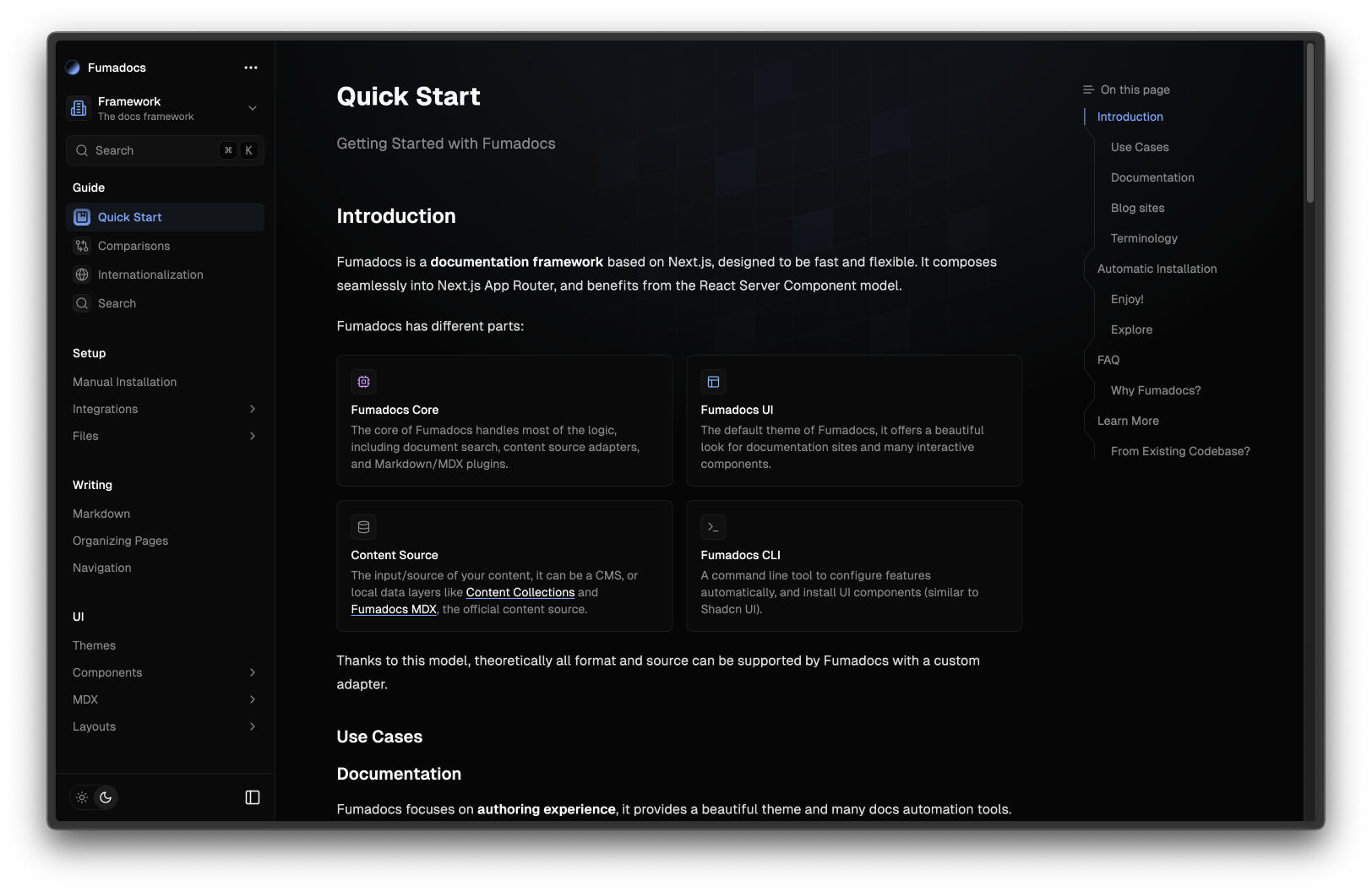1372x892 pixels.
Task: Click the Fumadocs CLI terminal icon
Action: [713, 527]
